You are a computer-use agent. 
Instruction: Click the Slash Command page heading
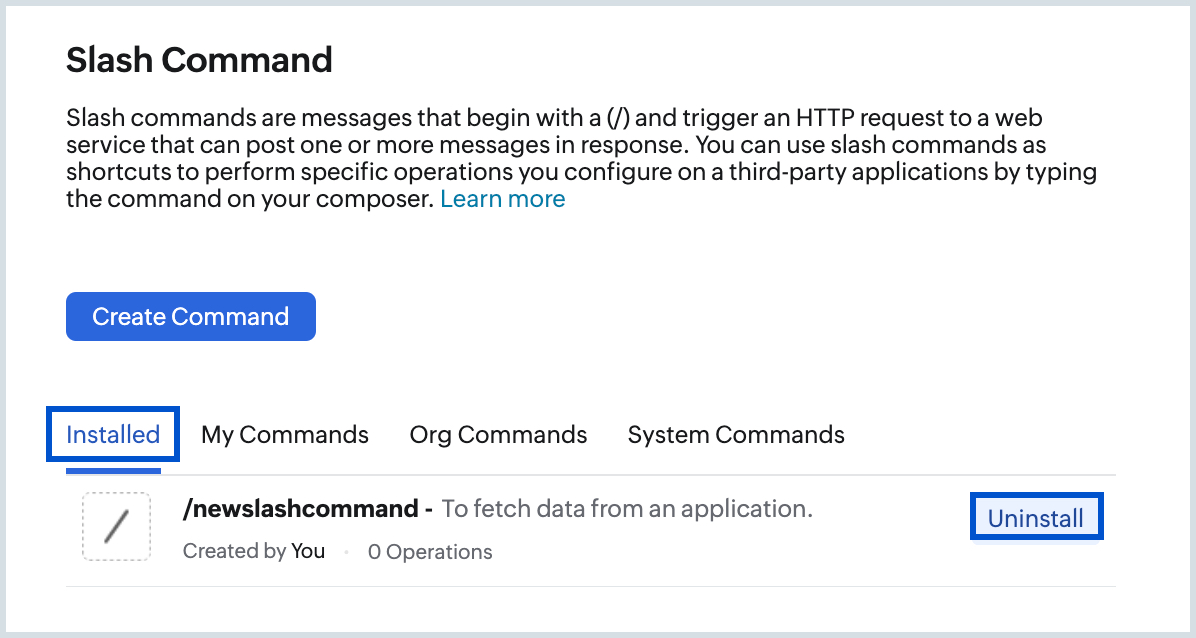(199, 60)
